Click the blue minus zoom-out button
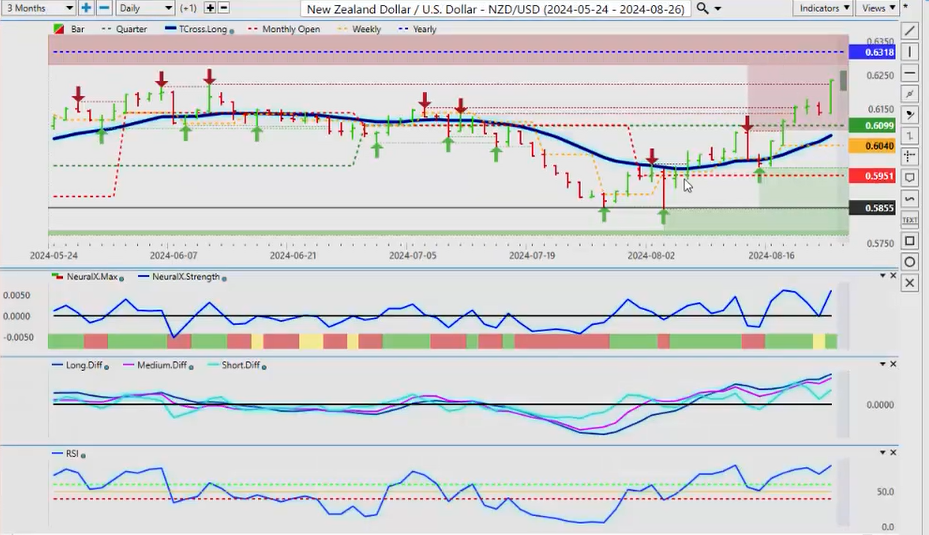This screenshot has width=929, height=535. point(103,8)
